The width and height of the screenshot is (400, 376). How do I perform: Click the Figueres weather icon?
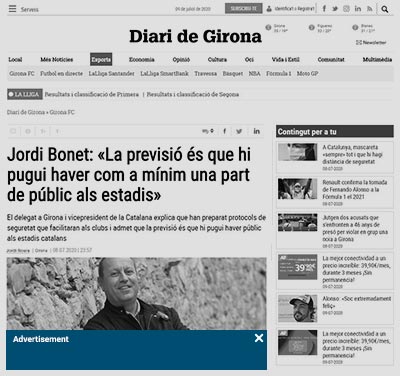(312, 28)
